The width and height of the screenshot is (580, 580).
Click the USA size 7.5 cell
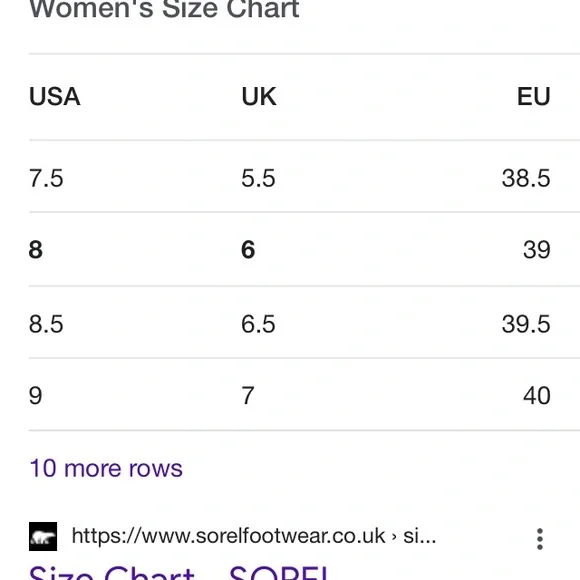click(x=46, y=178)
